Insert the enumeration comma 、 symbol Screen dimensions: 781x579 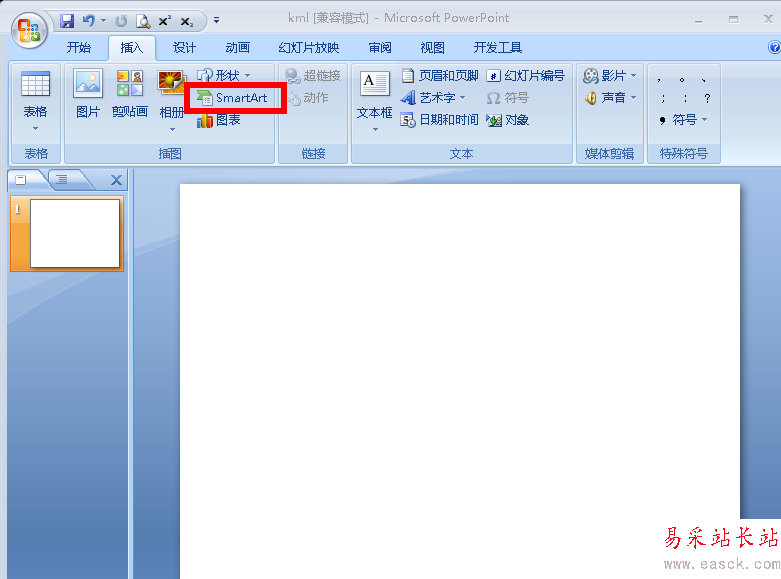[703, 80]
